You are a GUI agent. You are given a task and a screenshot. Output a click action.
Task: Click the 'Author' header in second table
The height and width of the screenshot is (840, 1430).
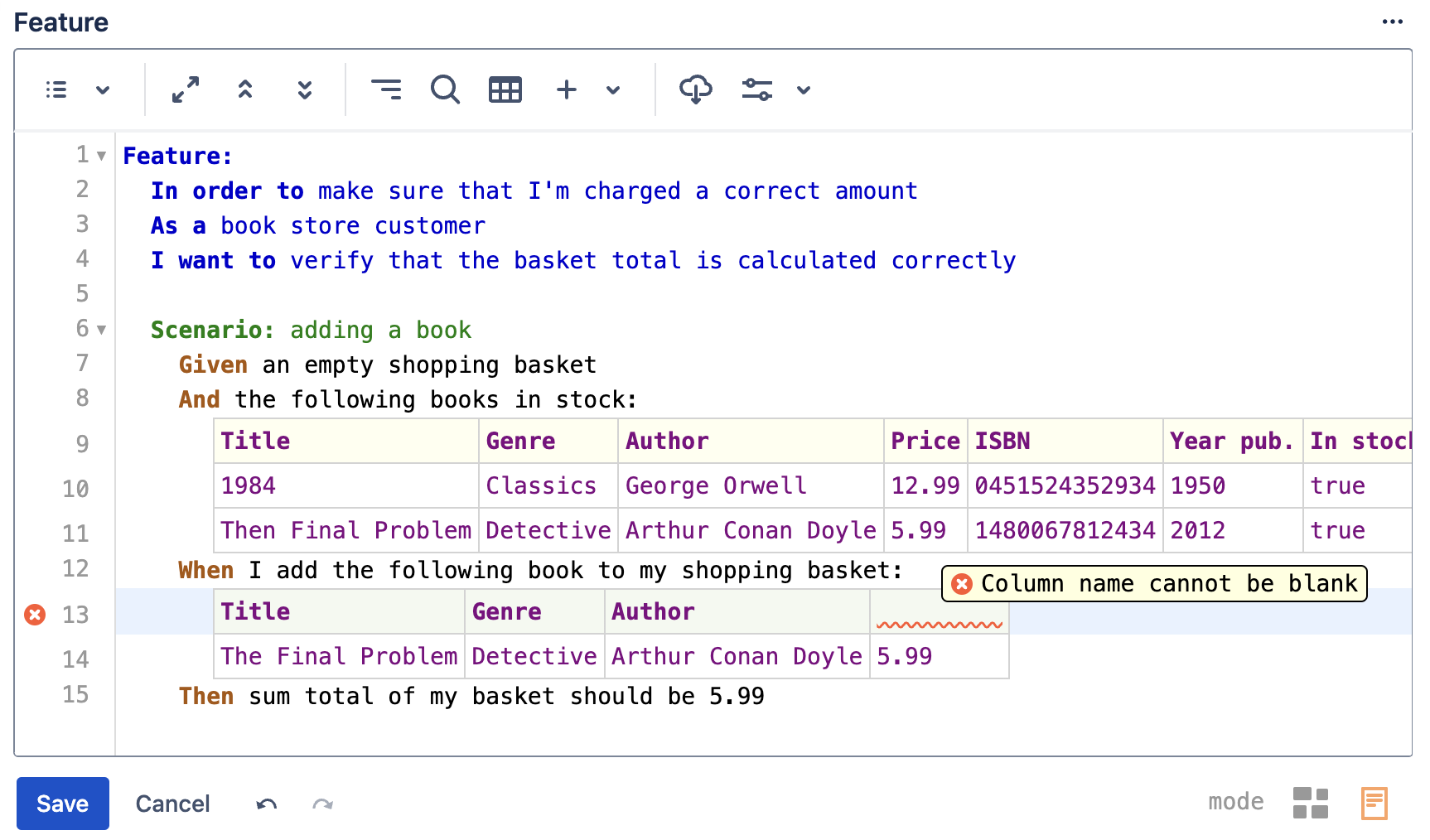(737, 611)
